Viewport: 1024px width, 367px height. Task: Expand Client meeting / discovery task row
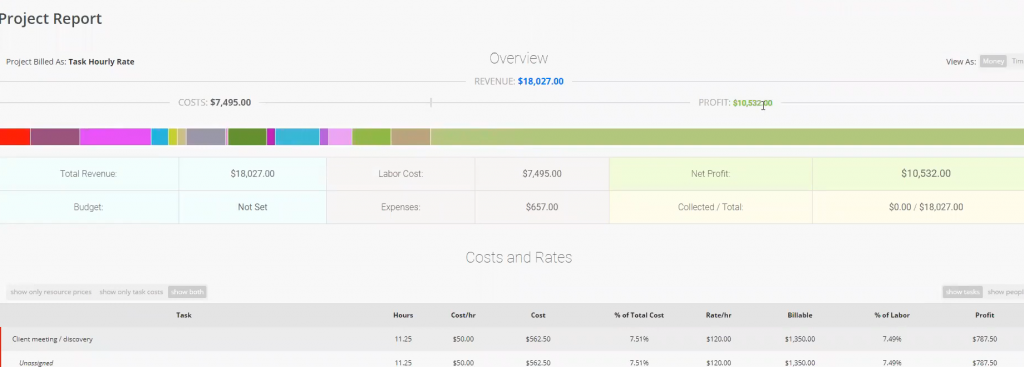point(512,339)
